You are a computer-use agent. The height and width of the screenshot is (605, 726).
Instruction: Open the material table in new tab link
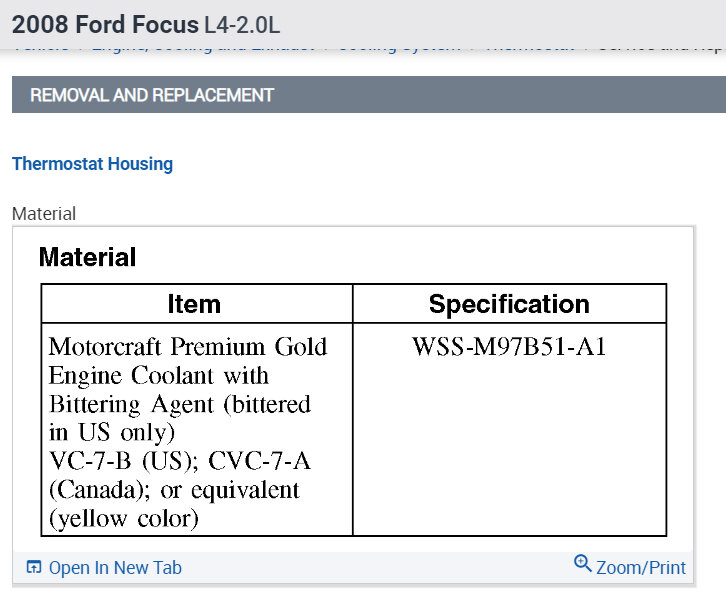point(115,568)
